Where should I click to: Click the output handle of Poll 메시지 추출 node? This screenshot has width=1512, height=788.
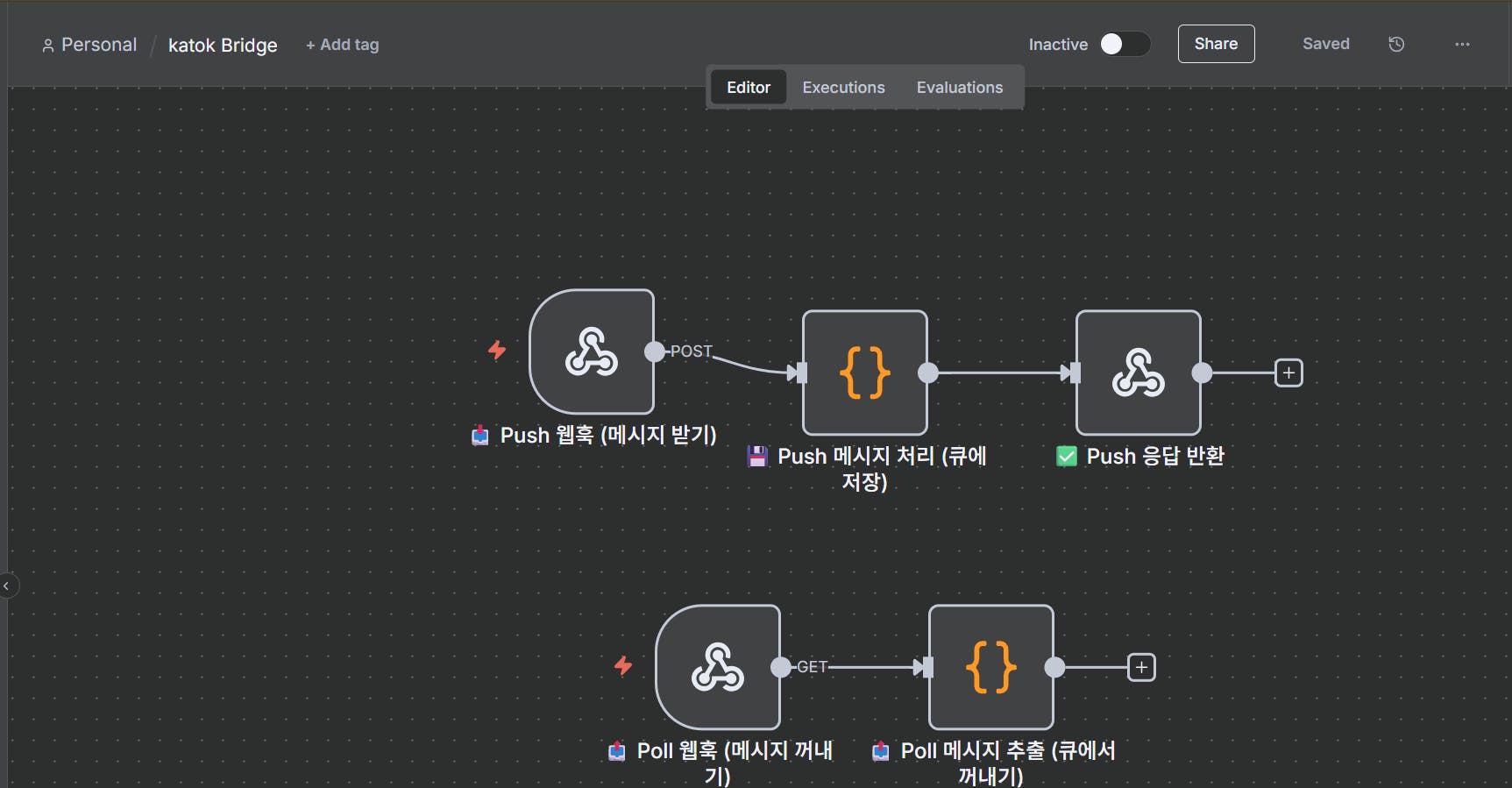click(1054, 667)
